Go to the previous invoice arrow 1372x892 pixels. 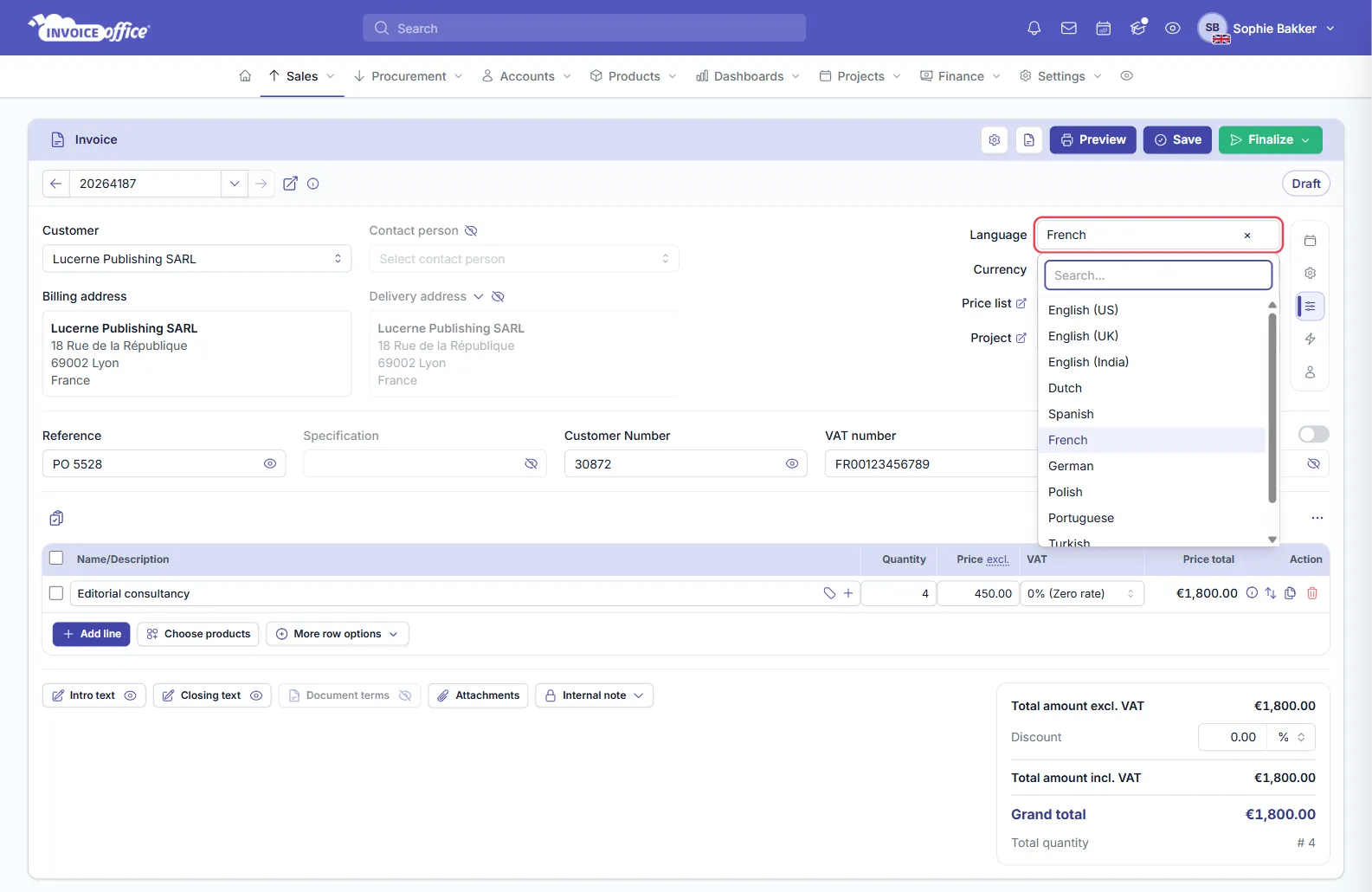(56, 184)
